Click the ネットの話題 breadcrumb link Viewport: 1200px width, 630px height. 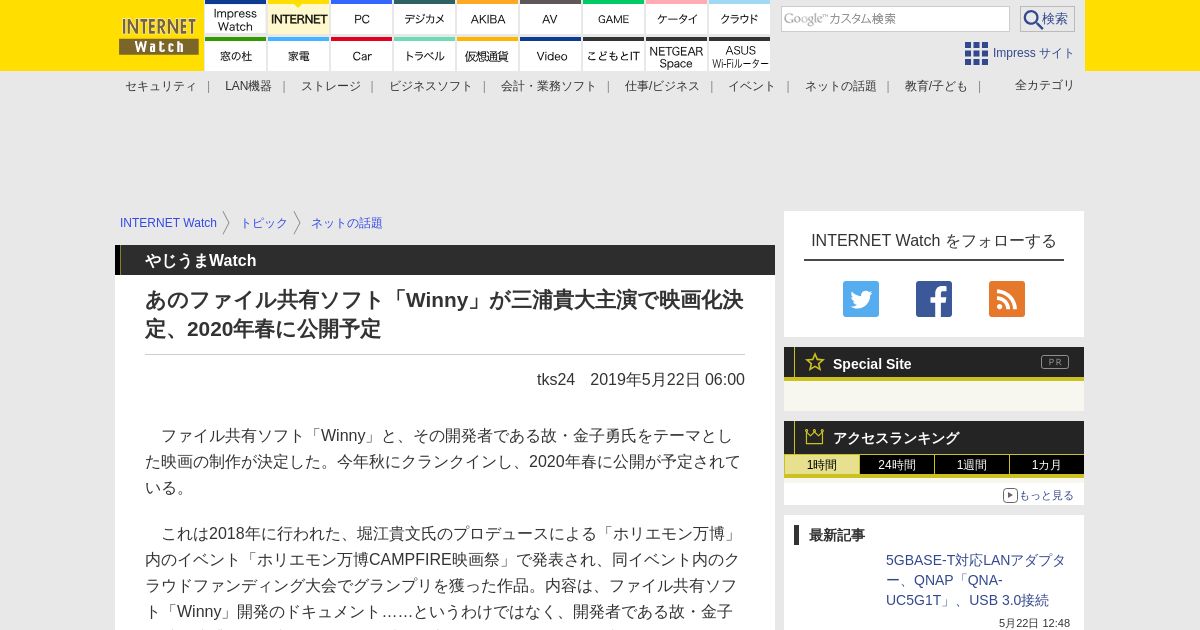coord(347,223)
